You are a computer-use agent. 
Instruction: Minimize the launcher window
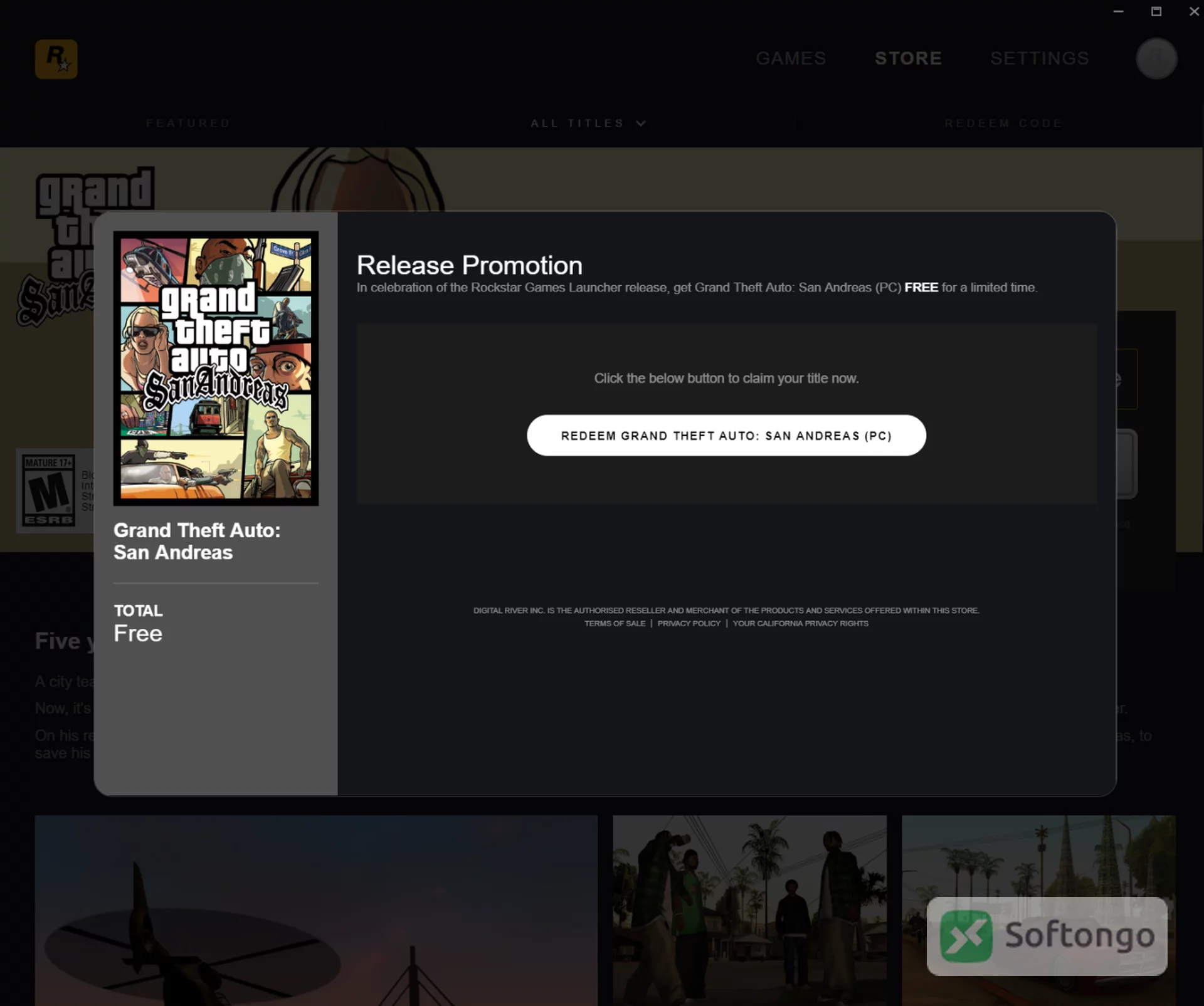[x=1118, y=11]
